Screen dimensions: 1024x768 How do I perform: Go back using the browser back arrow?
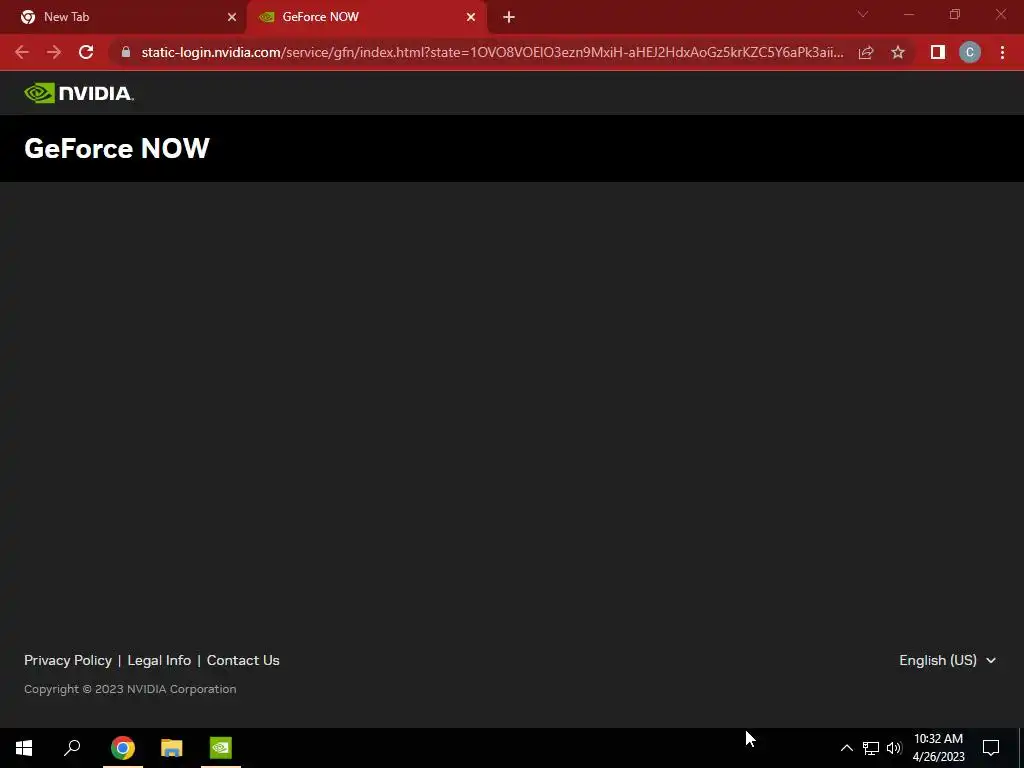(x=22, y=52)
